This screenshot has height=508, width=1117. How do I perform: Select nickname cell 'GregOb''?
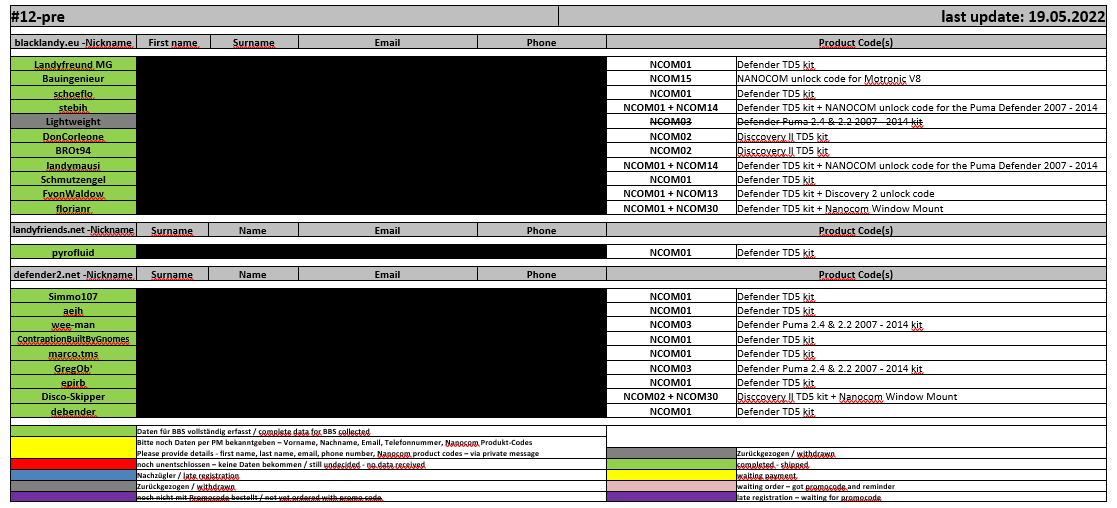pos(73,368)
